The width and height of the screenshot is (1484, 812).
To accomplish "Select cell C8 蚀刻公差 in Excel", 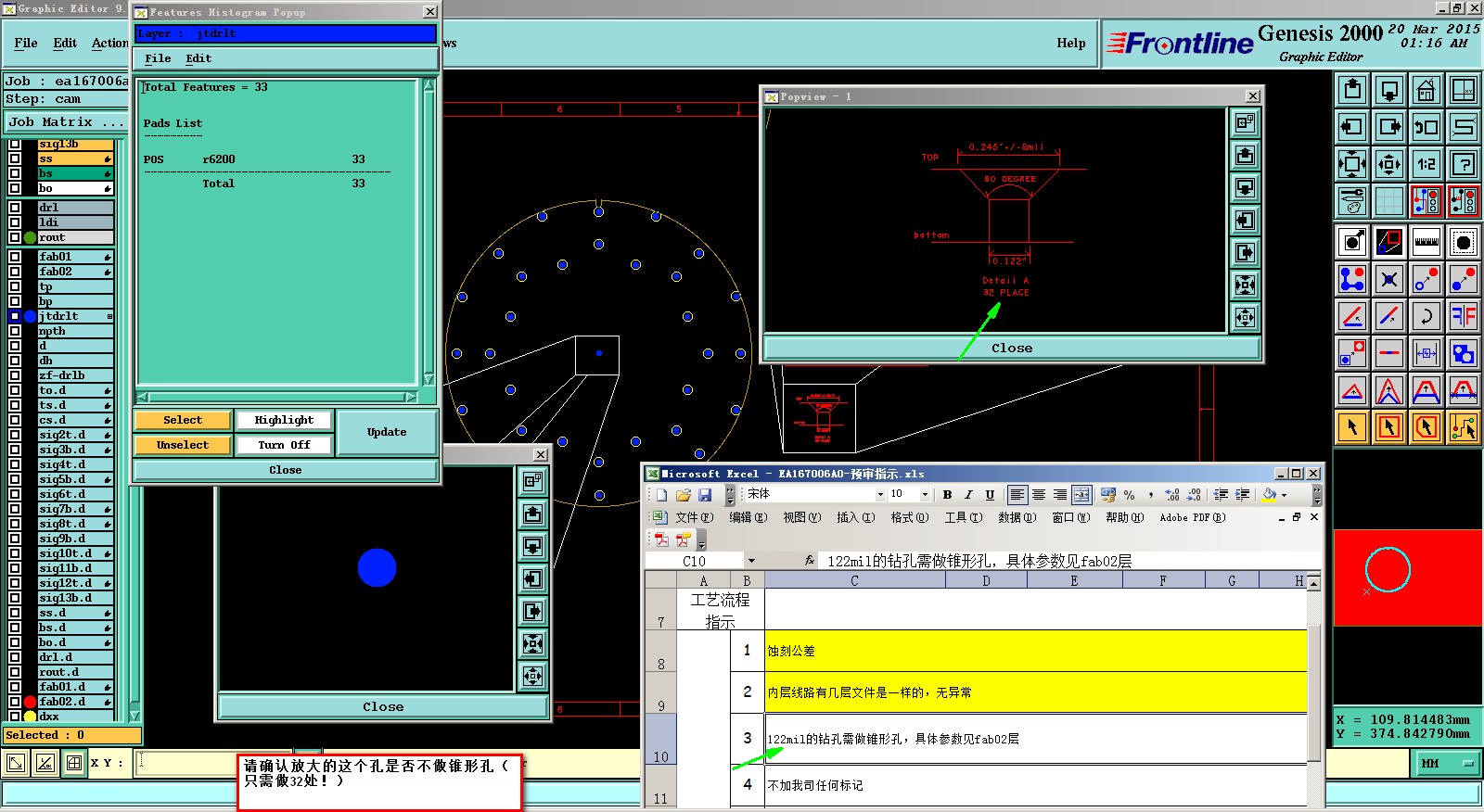I will pyautogui.click(x=1035, y=651).
